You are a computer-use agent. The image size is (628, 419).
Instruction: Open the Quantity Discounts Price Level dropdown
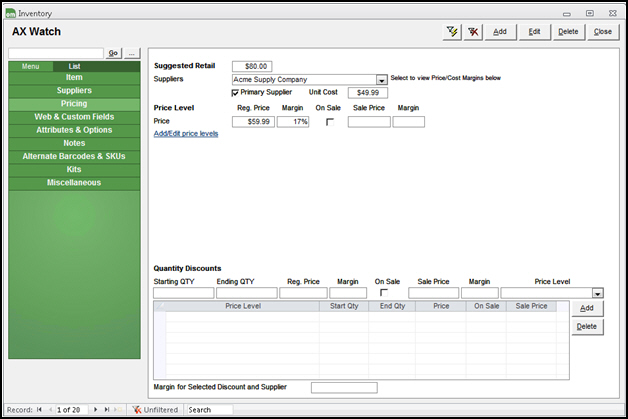click(598, 293)
